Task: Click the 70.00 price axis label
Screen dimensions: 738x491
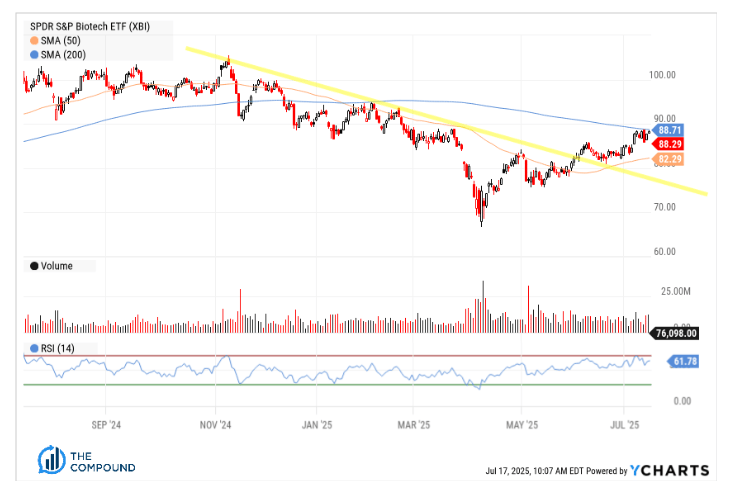Action: tap(665, 207)
